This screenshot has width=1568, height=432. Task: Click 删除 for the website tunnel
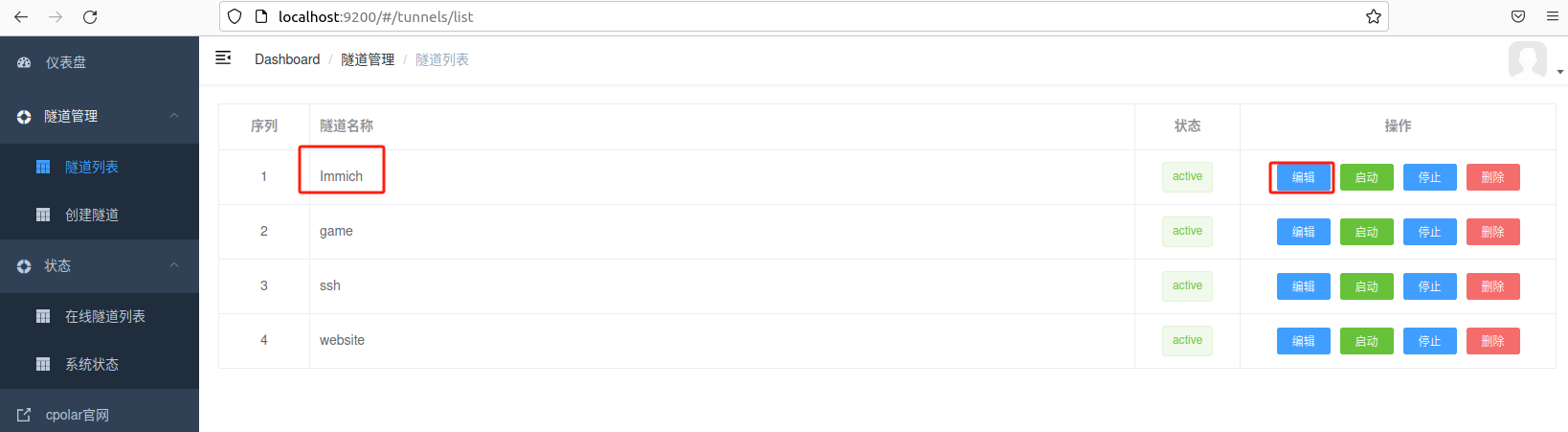coord(1492,341)
